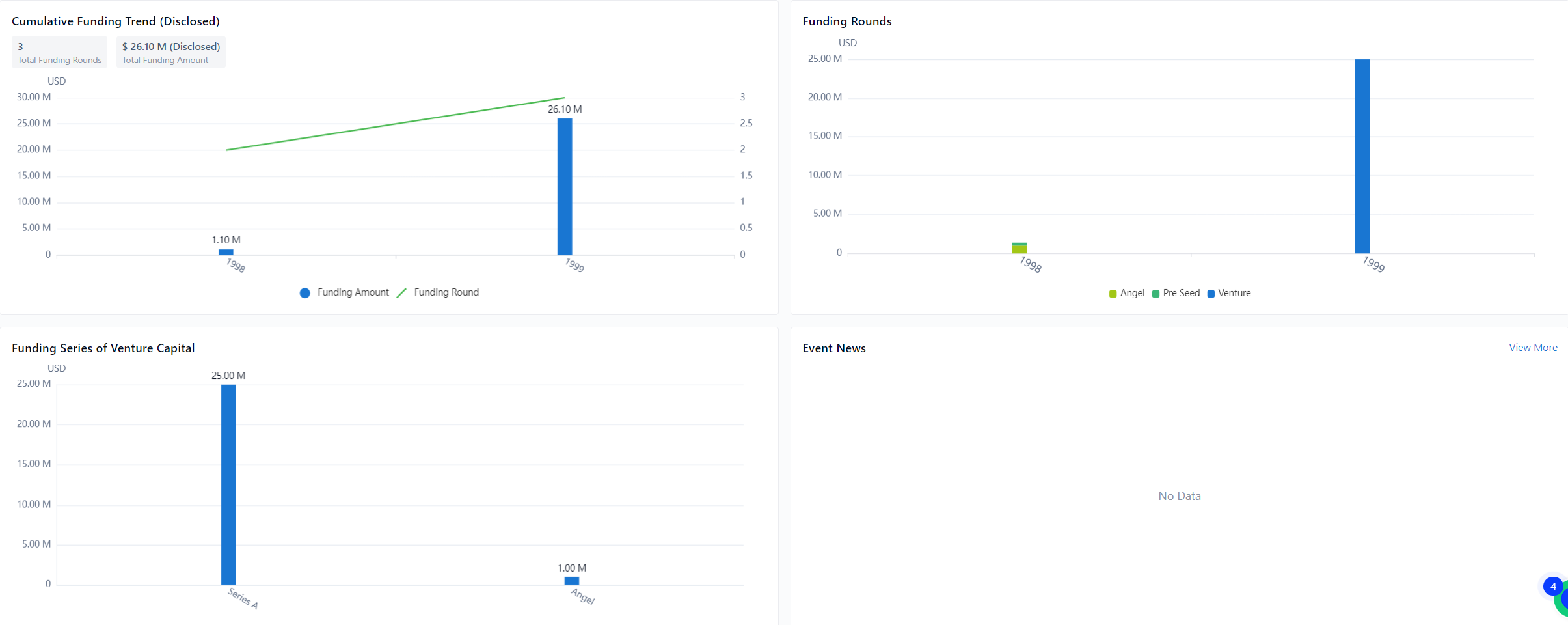Open View More in Event News
The width and height of the screenshot is (1568, 625).
1532,348
